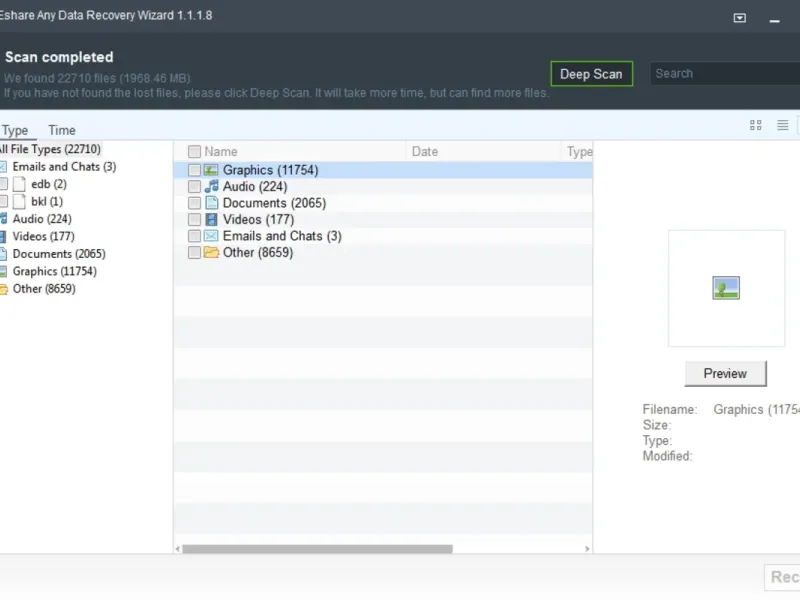Select All File Types (22710) tree node
Screen dimensions: 800x600
[x=50, y=149]
